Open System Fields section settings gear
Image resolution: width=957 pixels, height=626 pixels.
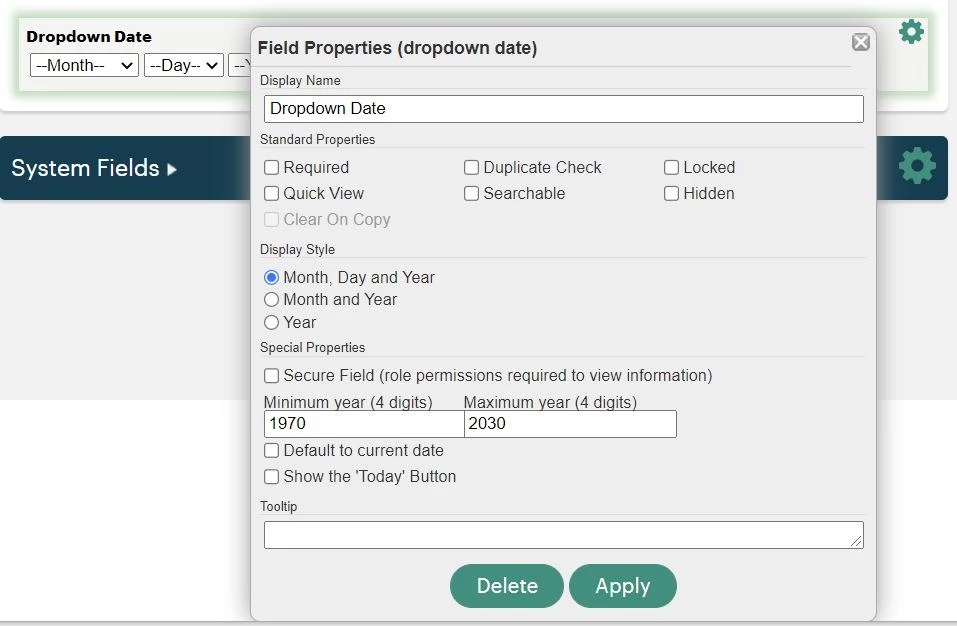(917, 165)
